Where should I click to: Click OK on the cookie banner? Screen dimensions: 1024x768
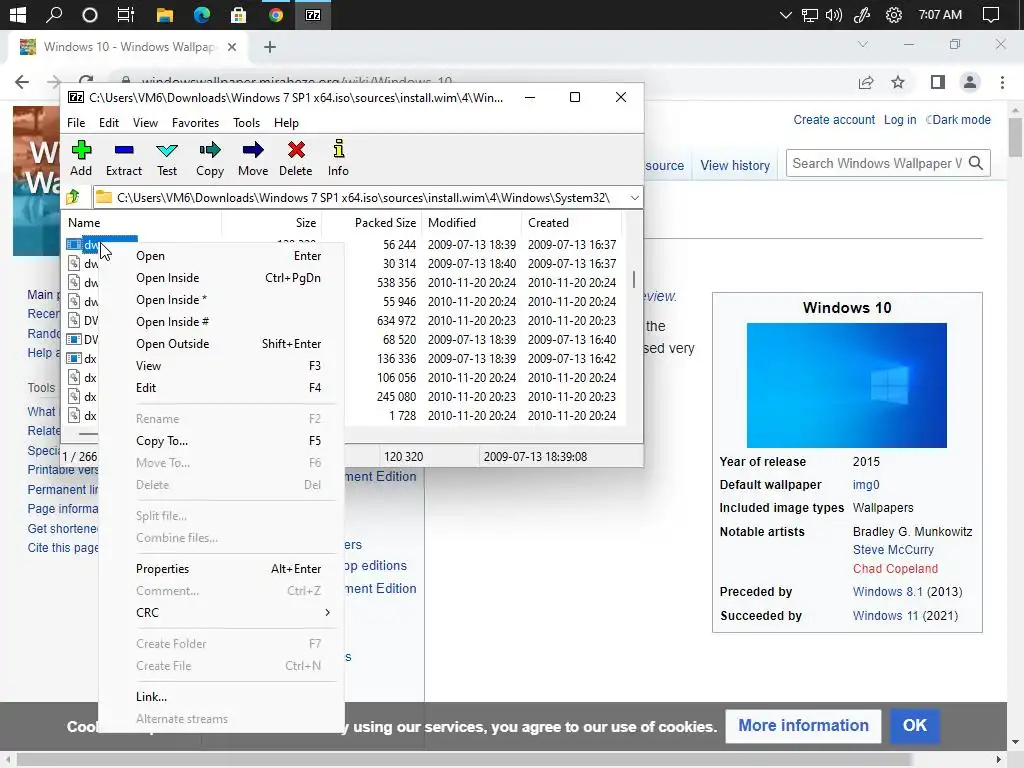click(x=914, y=726)
